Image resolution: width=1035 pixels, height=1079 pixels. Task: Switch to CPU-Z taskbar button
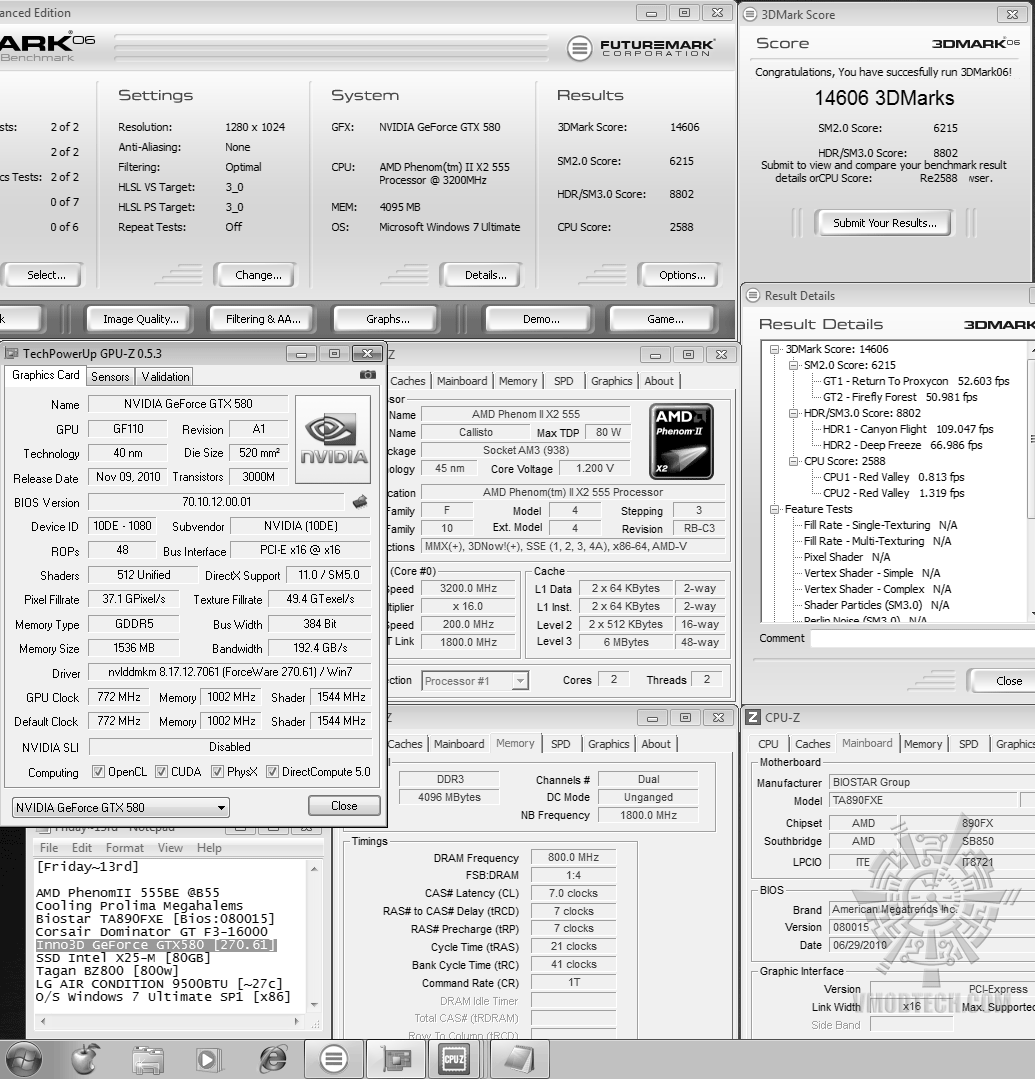[454, 1059]
